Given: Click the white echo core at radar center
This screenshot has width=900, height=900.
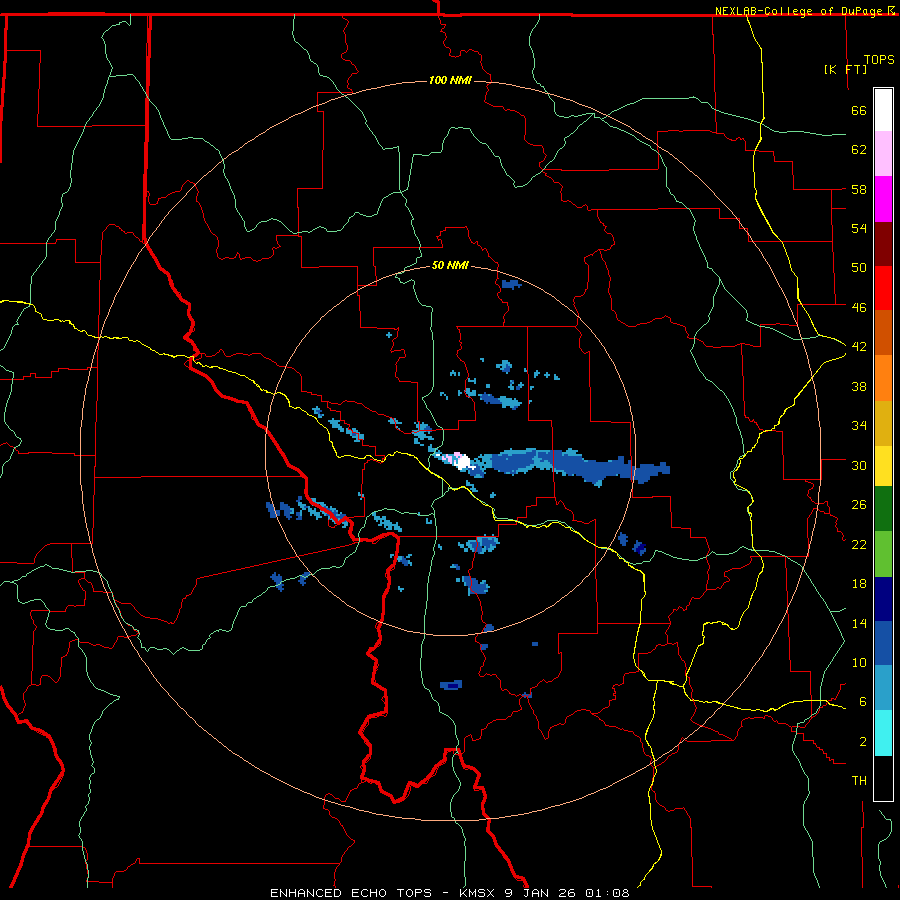Looking at the screenshot, I should [463, 463].
